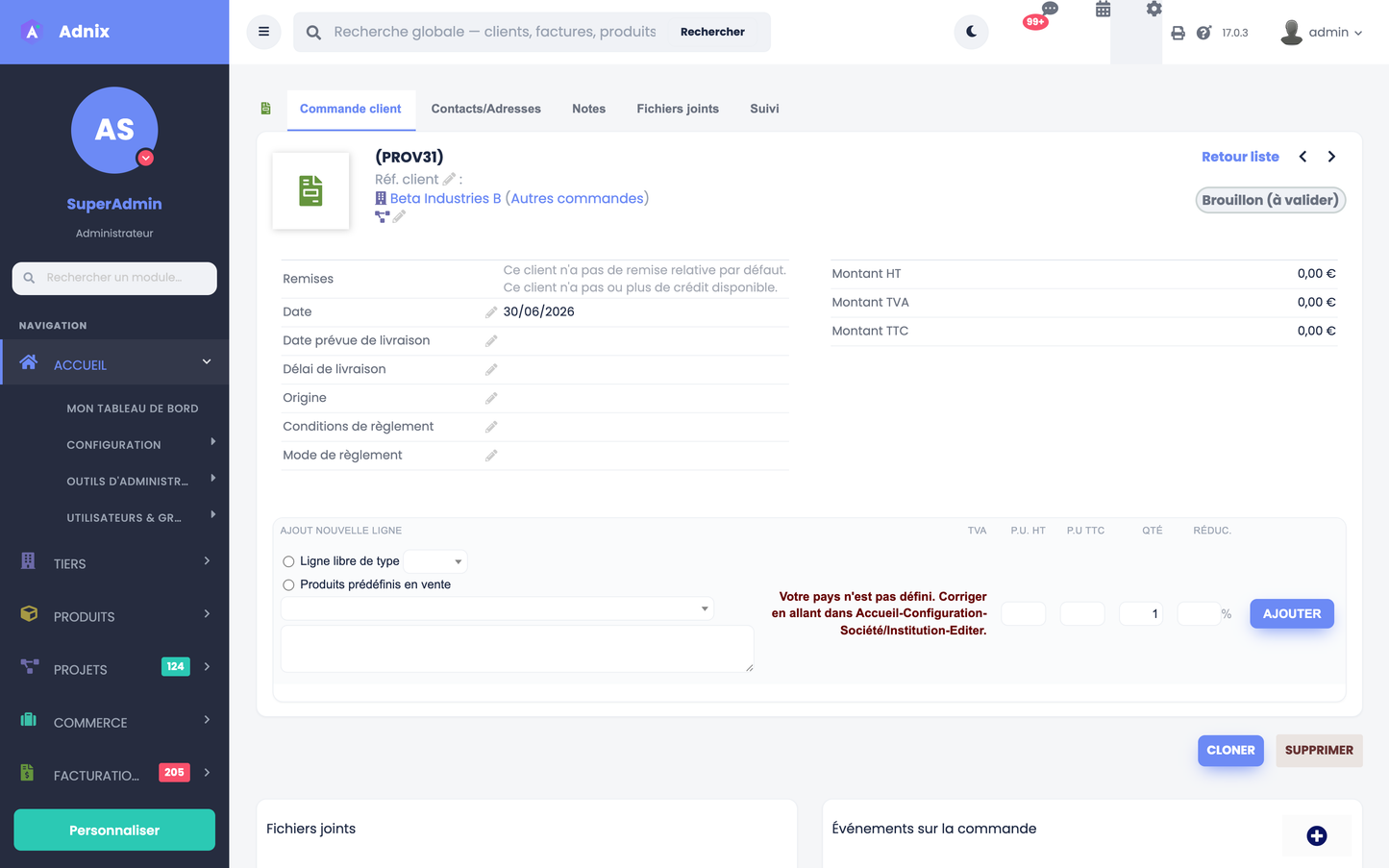Expand the Tiers sidebar menu
This screenshot has width=1389, height=868.
114,563
